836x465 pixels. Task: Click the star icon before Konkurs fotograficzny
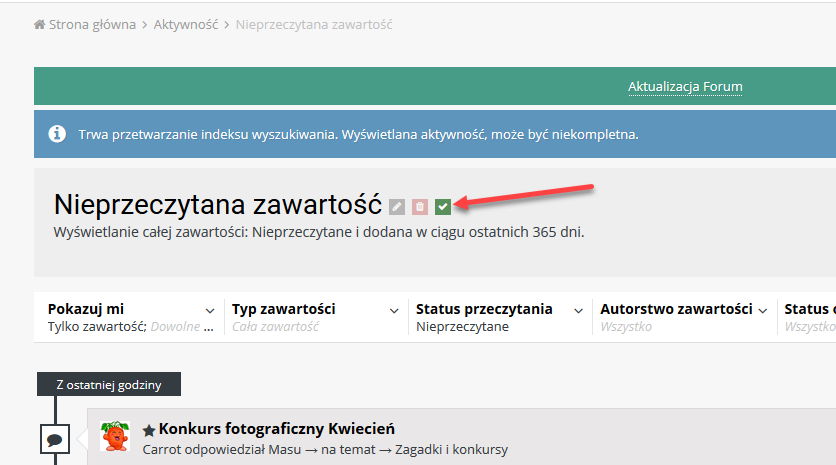(x=149, y=430)
